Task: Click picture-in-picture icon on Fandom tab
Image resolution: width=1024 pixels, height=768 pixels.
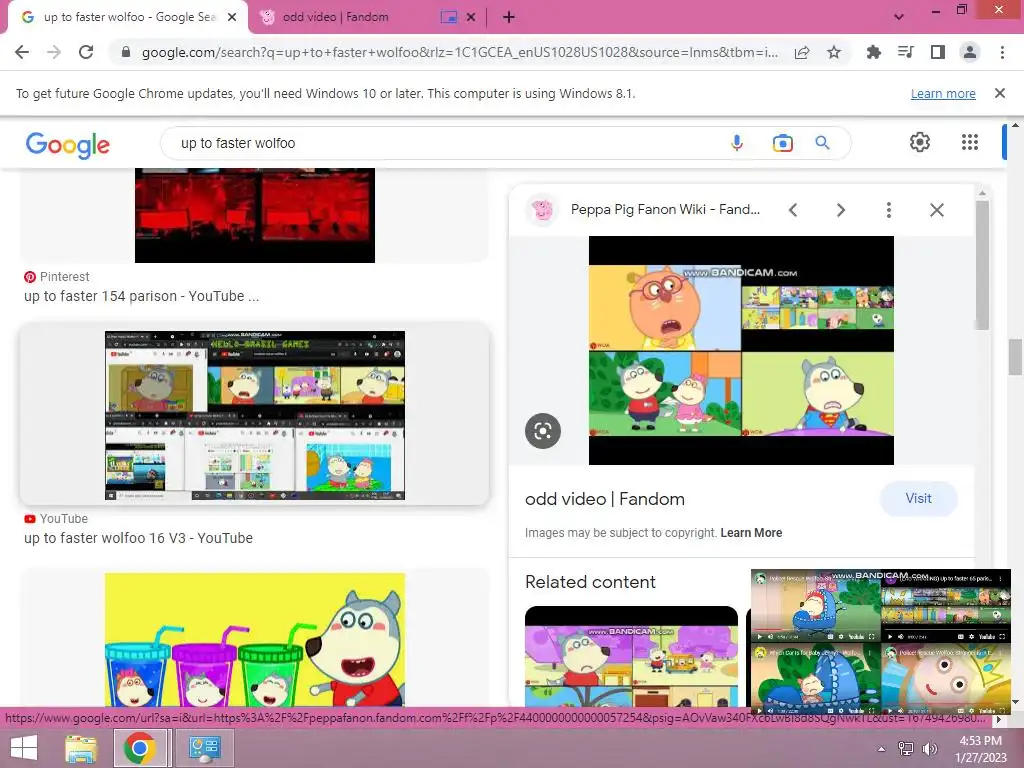Action: pyautogui.click(x=449, y=17)
